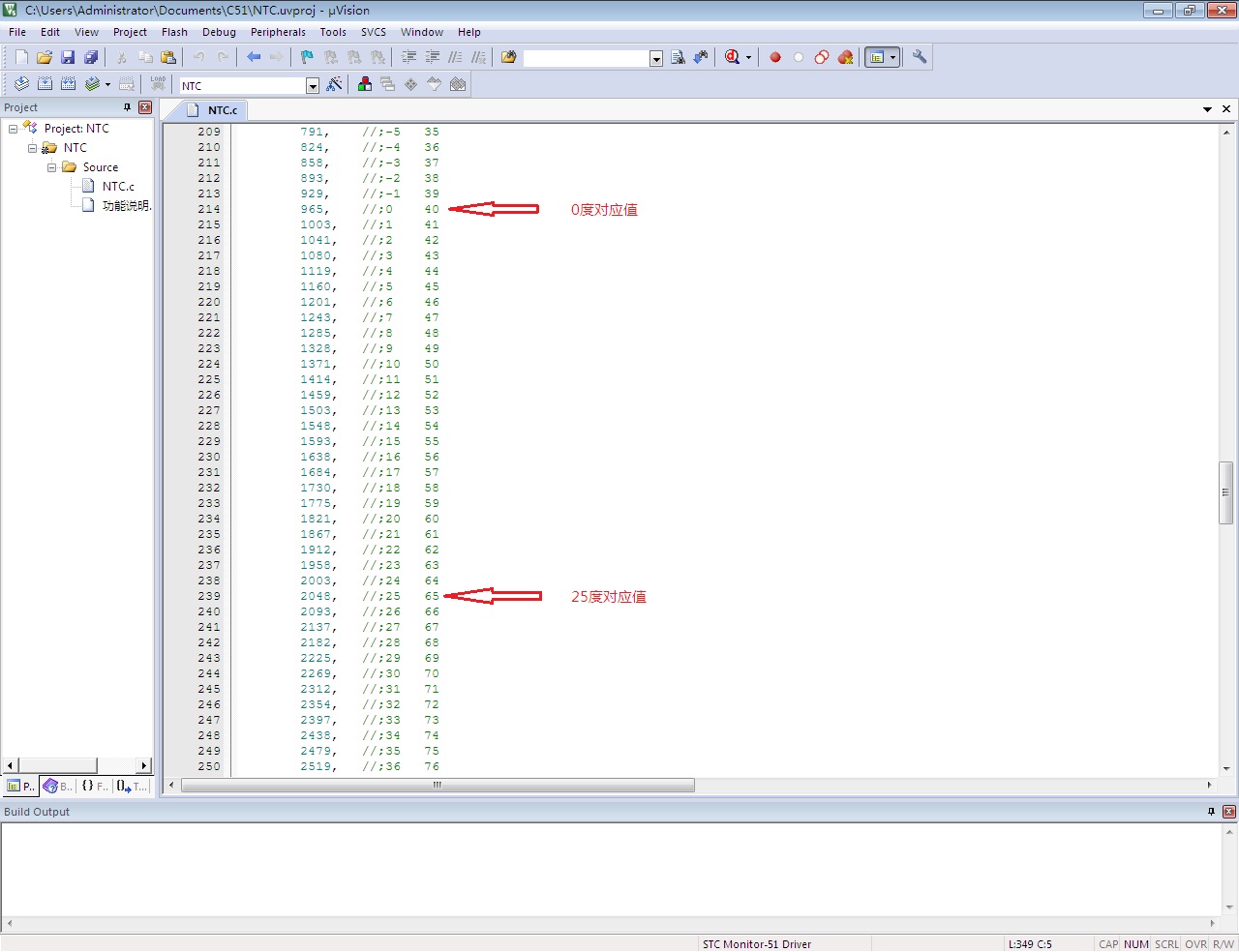Open Configuration wrench icon
Screen dimensions: 1239x952
(x=920, y=57)
